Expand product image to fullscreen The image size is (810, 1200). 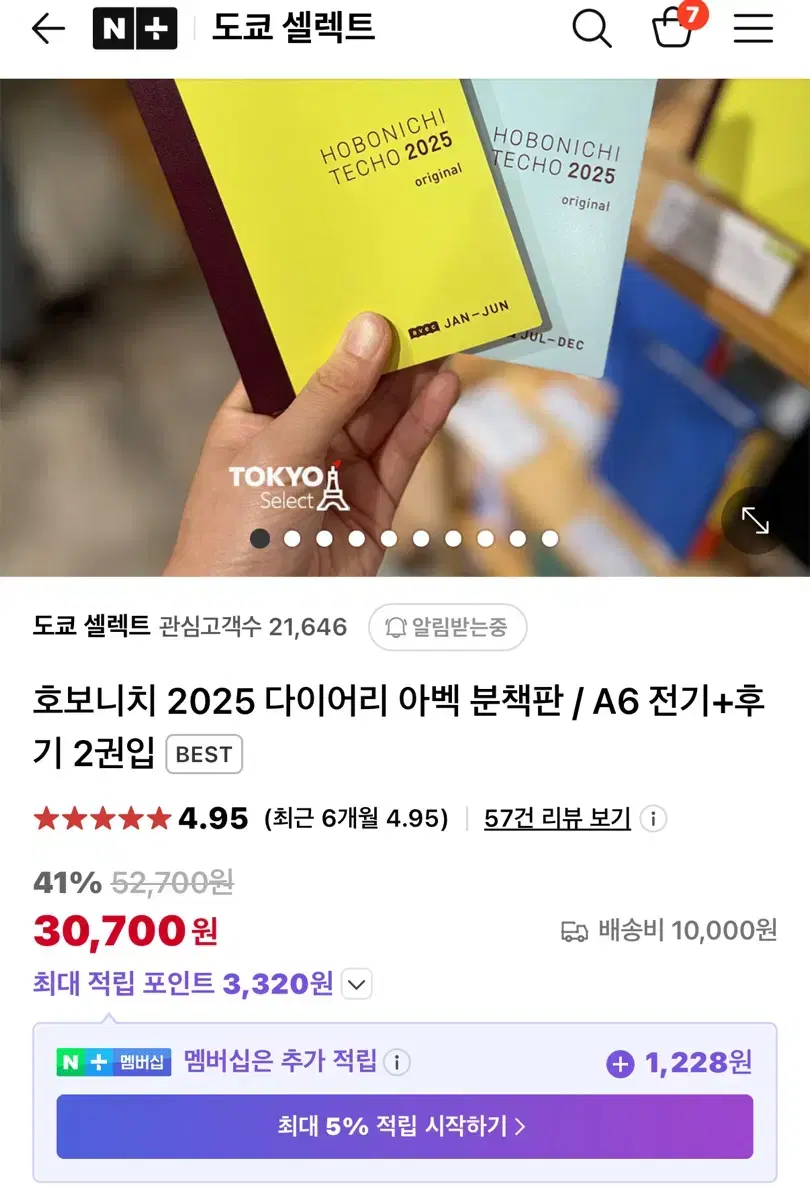tap(755, 520)
